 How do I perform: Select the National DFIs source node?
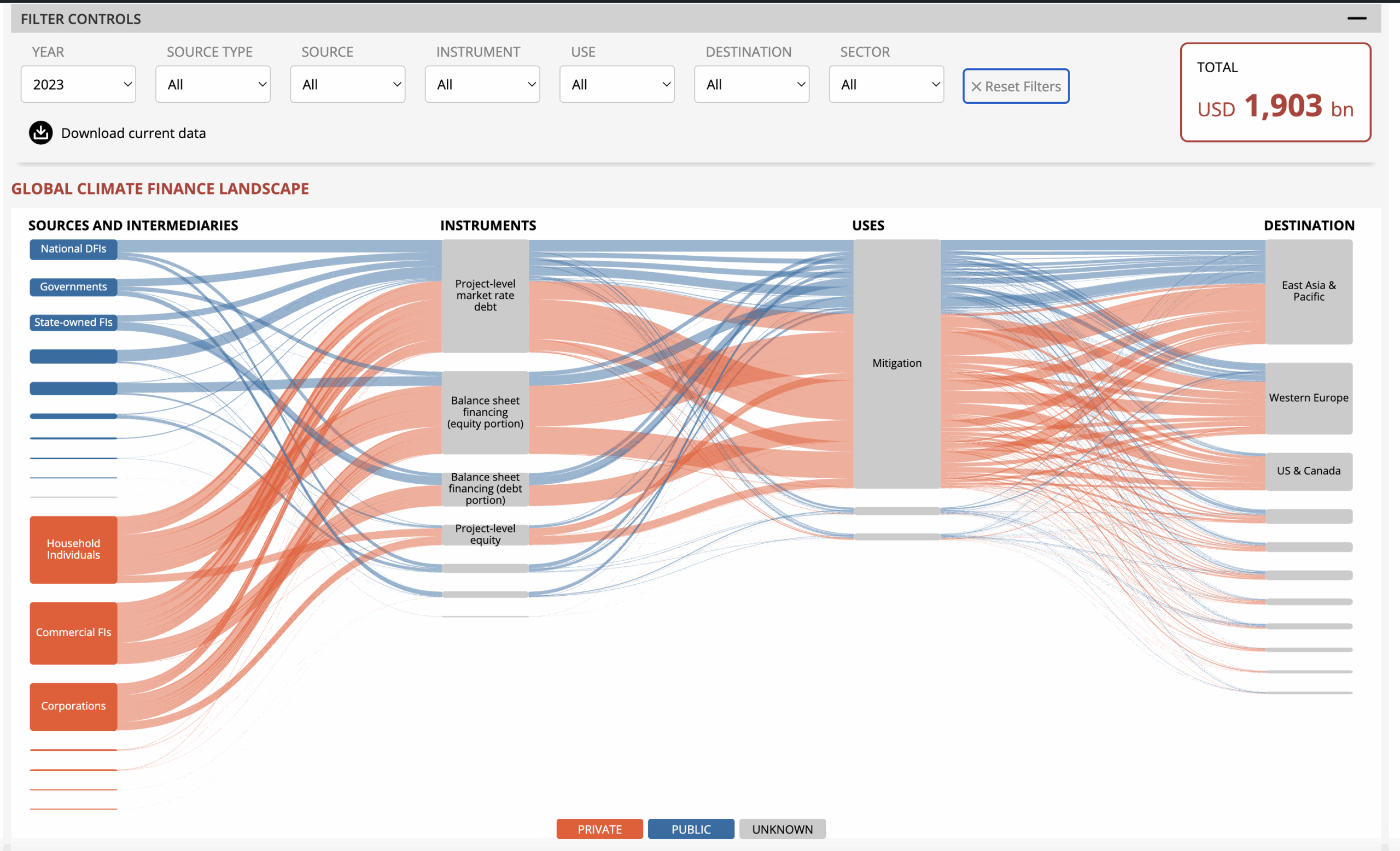tap(73, 249)
